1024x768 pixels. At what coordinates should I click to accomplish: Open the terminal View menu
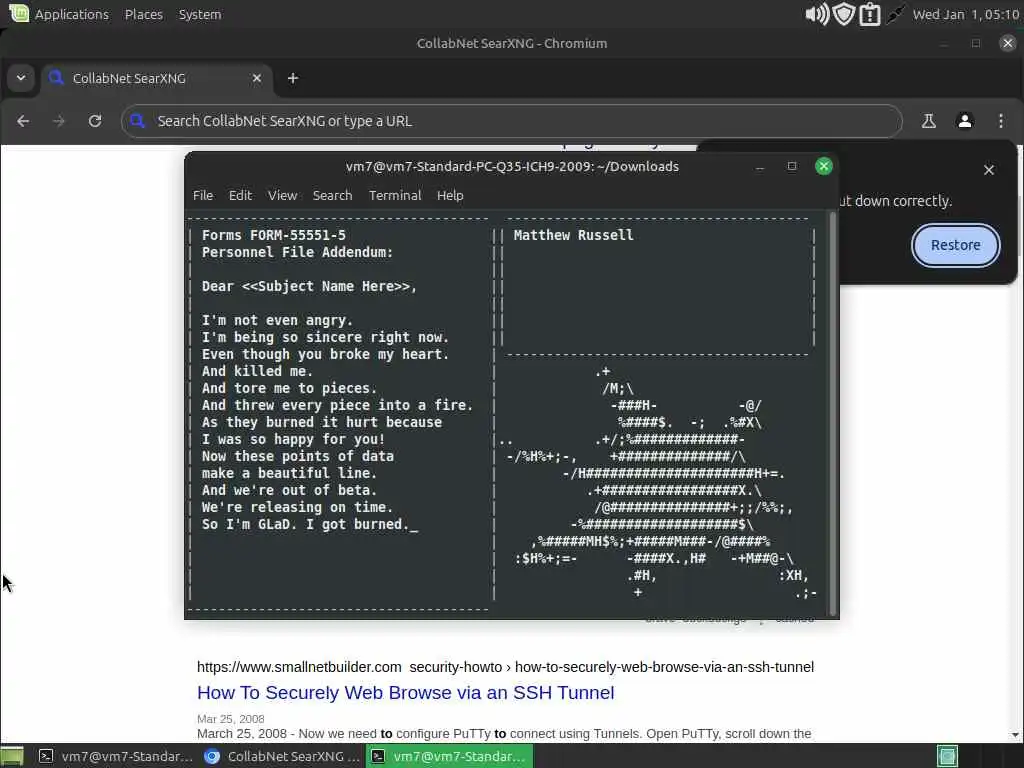tap(282, 195)
